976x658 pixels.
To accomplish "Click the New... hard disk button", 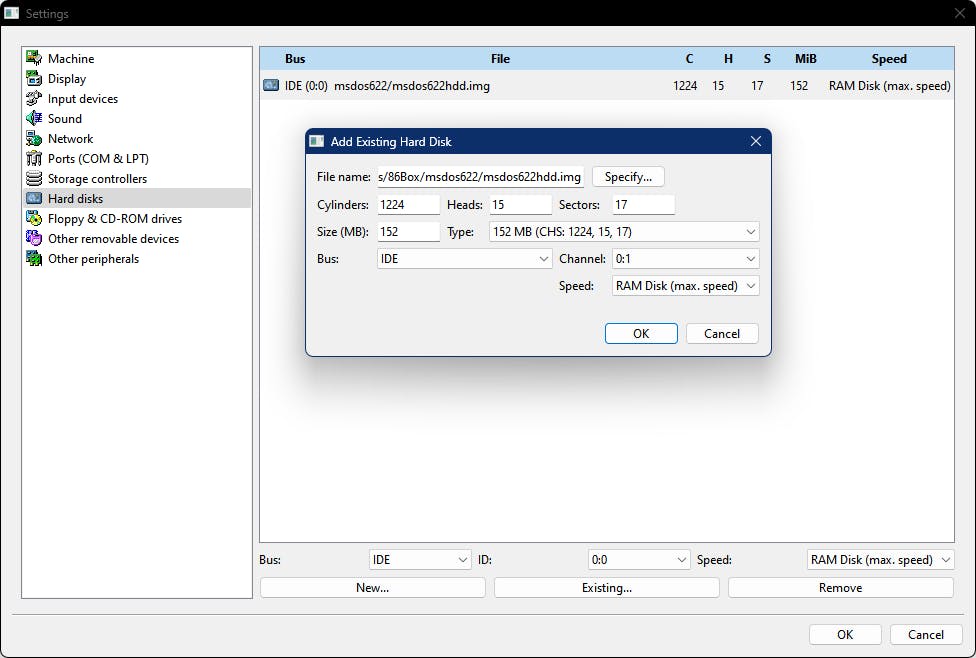I will point(372,588).
